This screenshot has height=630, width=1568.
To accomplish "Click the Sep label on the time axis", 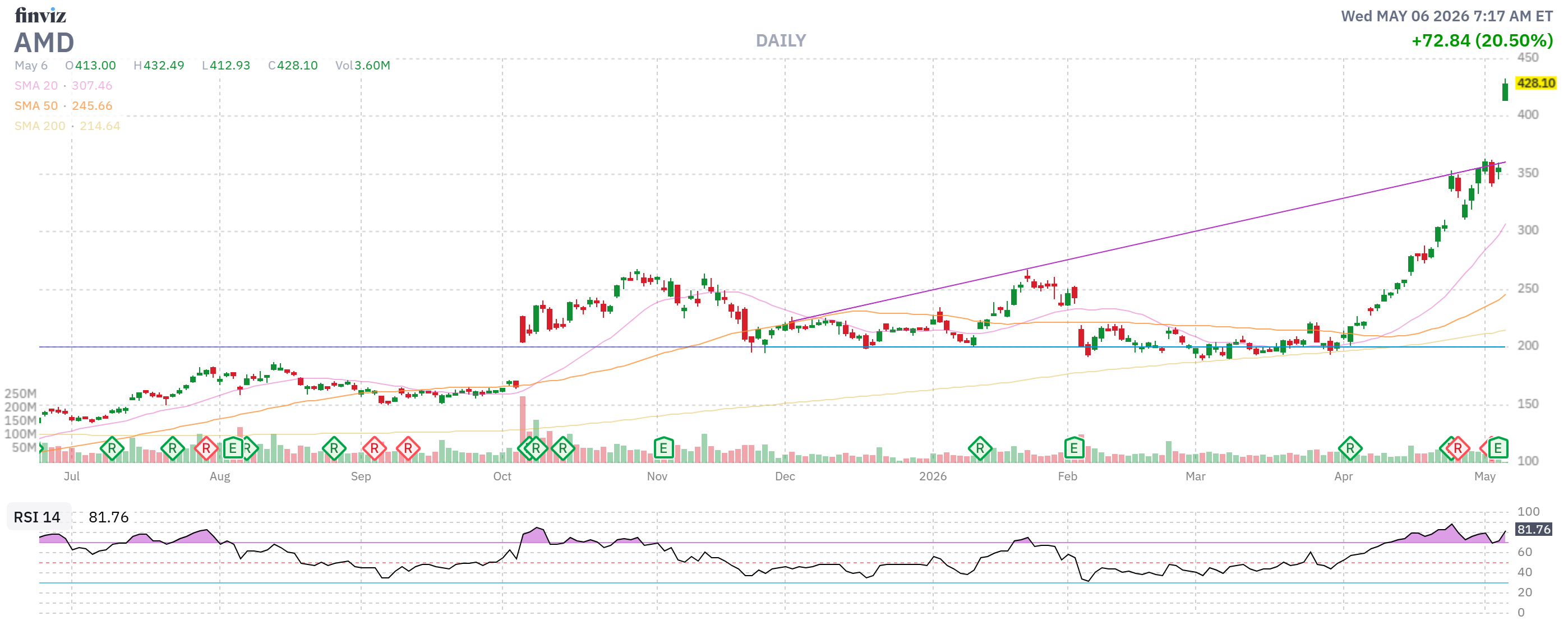I will tap(361, 477).
